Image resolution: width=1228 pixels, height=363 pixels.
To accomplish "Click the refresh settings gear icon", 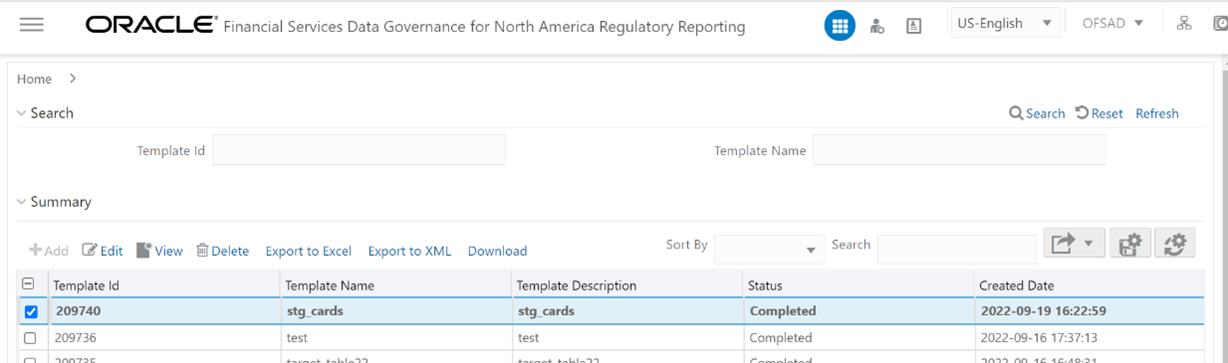I will [1175, 244].
